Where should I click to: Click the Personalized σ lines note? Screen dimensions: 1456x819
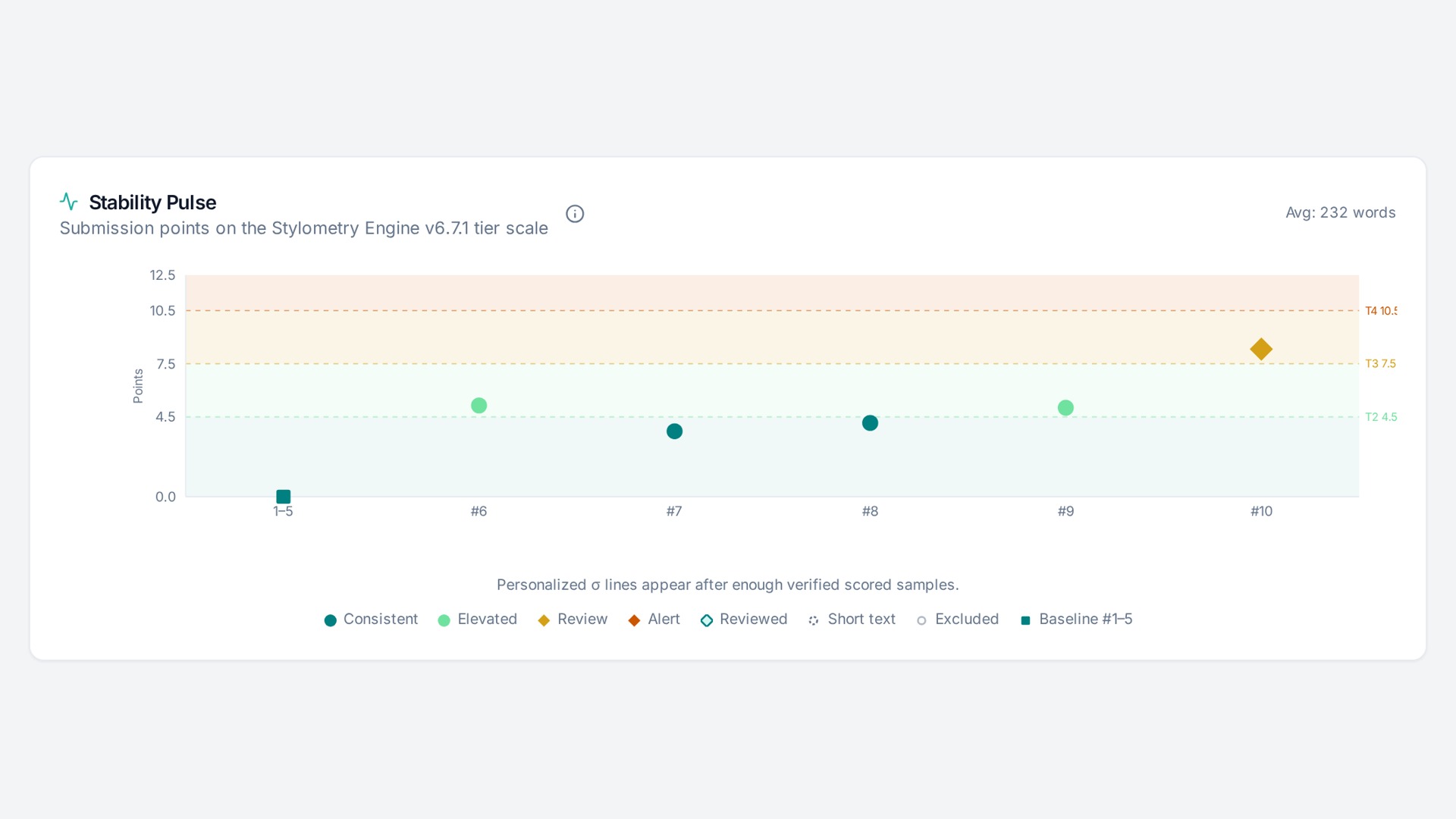coord(728,585)
